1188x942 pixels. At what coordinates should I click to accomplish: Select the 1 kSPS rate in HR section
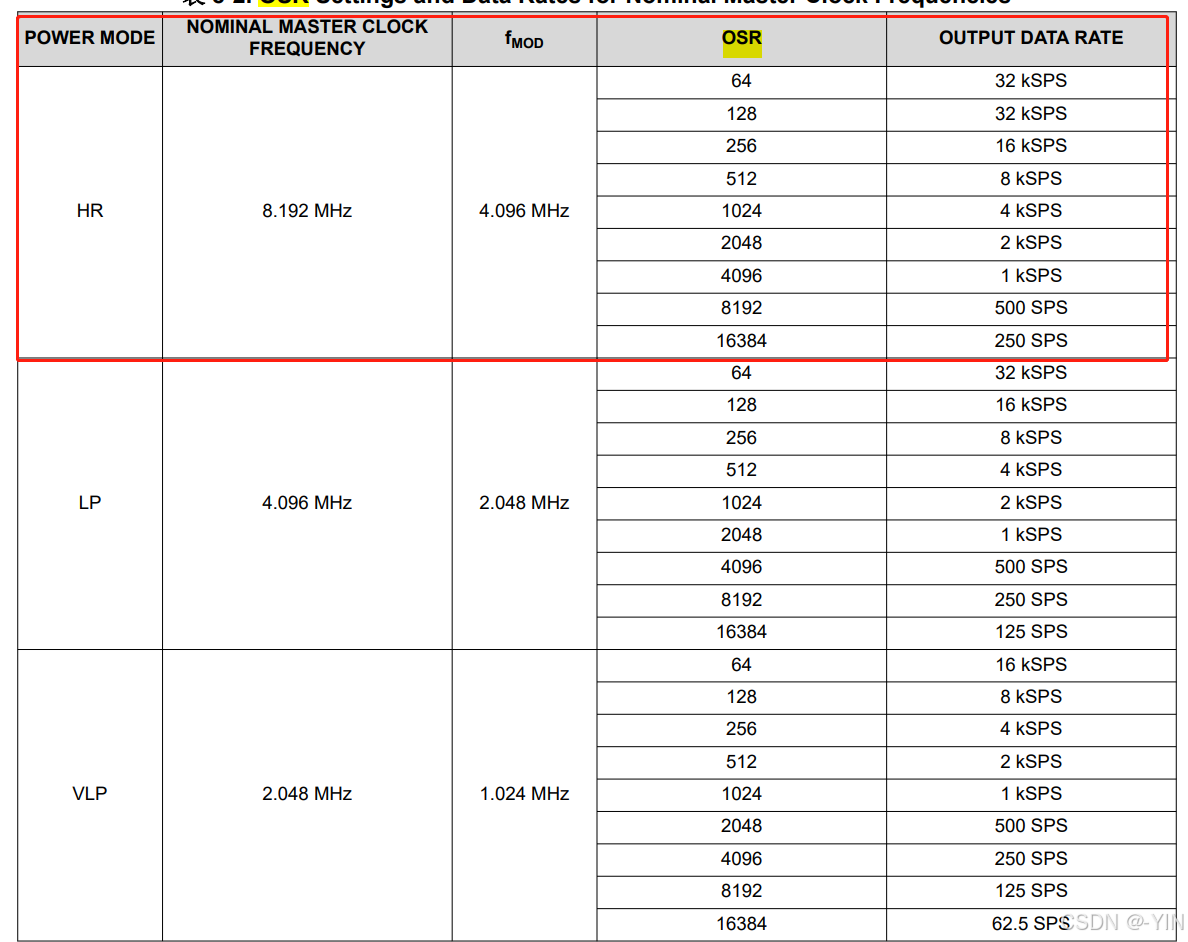click(1030, 276)
